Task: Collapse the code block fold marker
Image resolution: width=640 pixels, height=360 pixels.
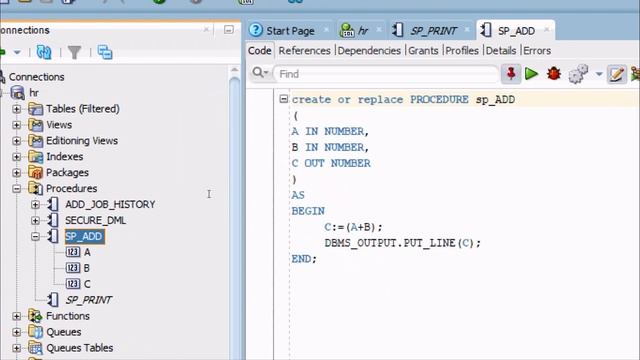Action: pyautogui.click(x=284, y=99)
